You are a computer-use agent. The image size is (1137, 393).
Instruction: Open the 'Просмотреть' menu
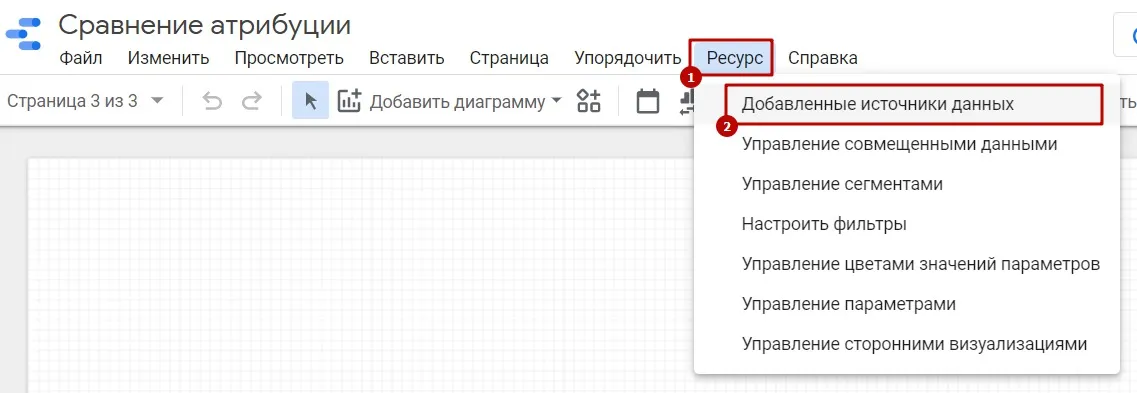point(289,58)
